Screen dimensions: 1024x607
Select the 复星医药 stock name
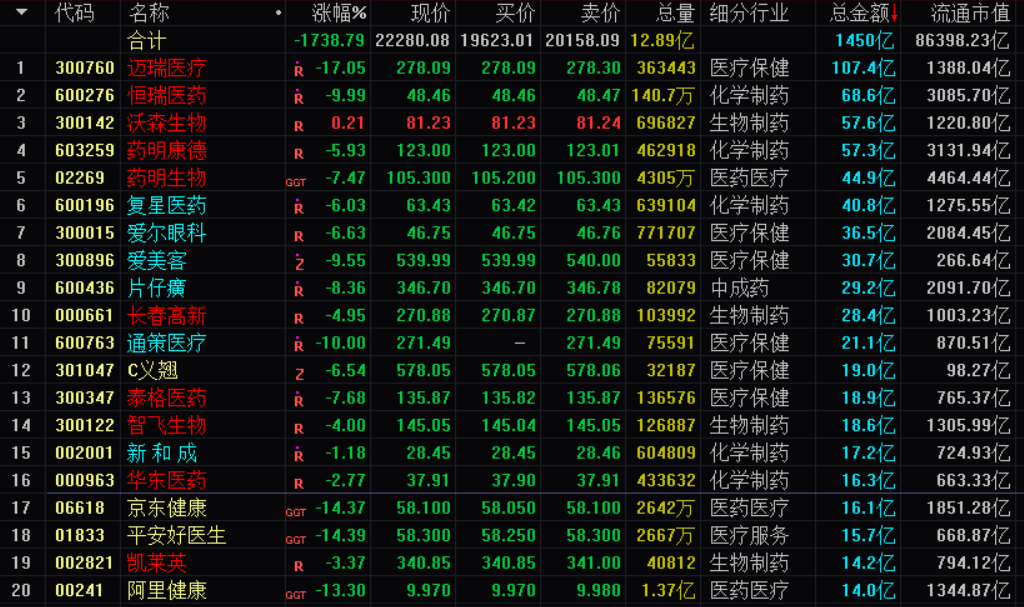[167, 205]
